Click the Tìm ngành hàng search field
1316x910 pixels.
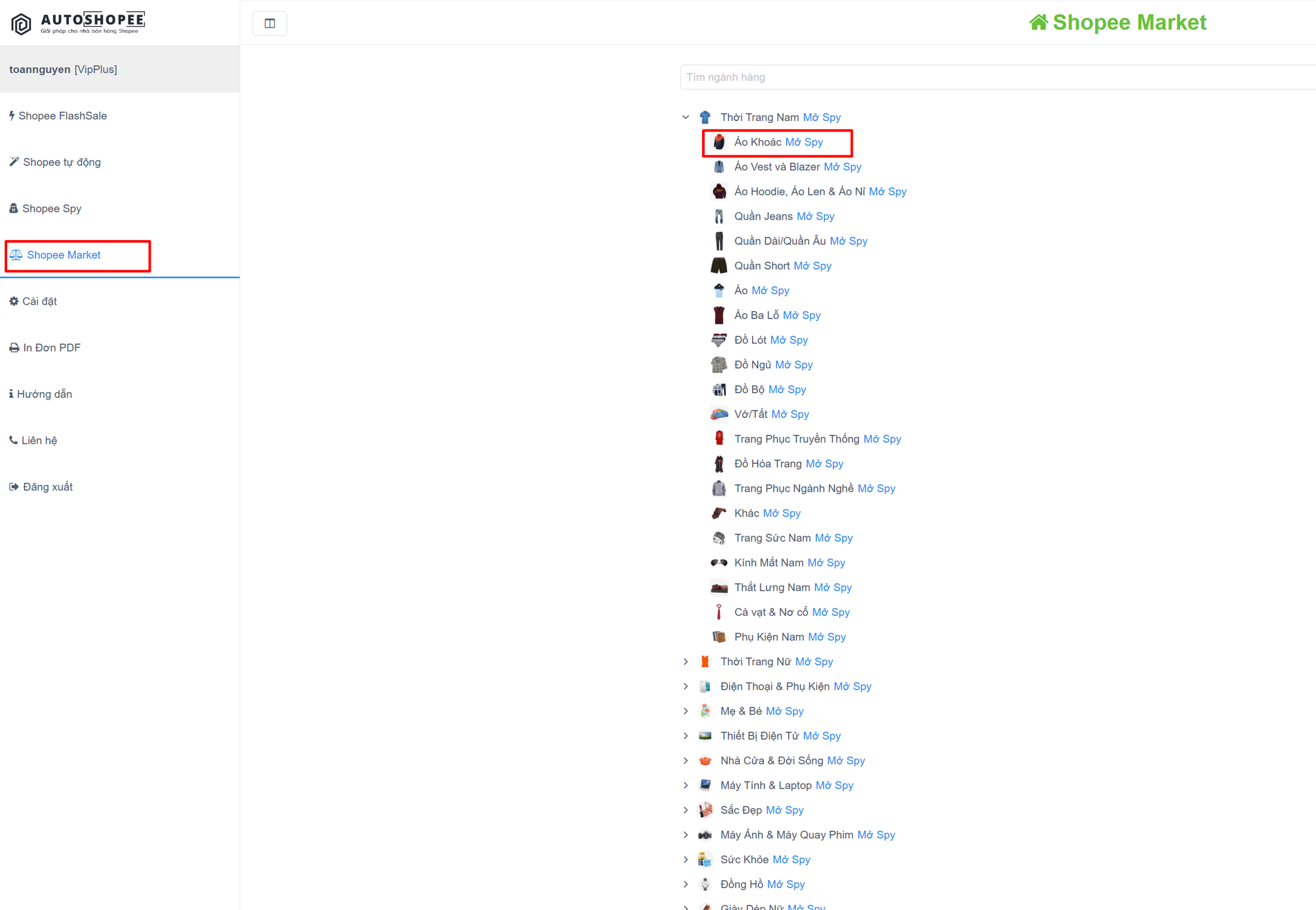[998, 77]
